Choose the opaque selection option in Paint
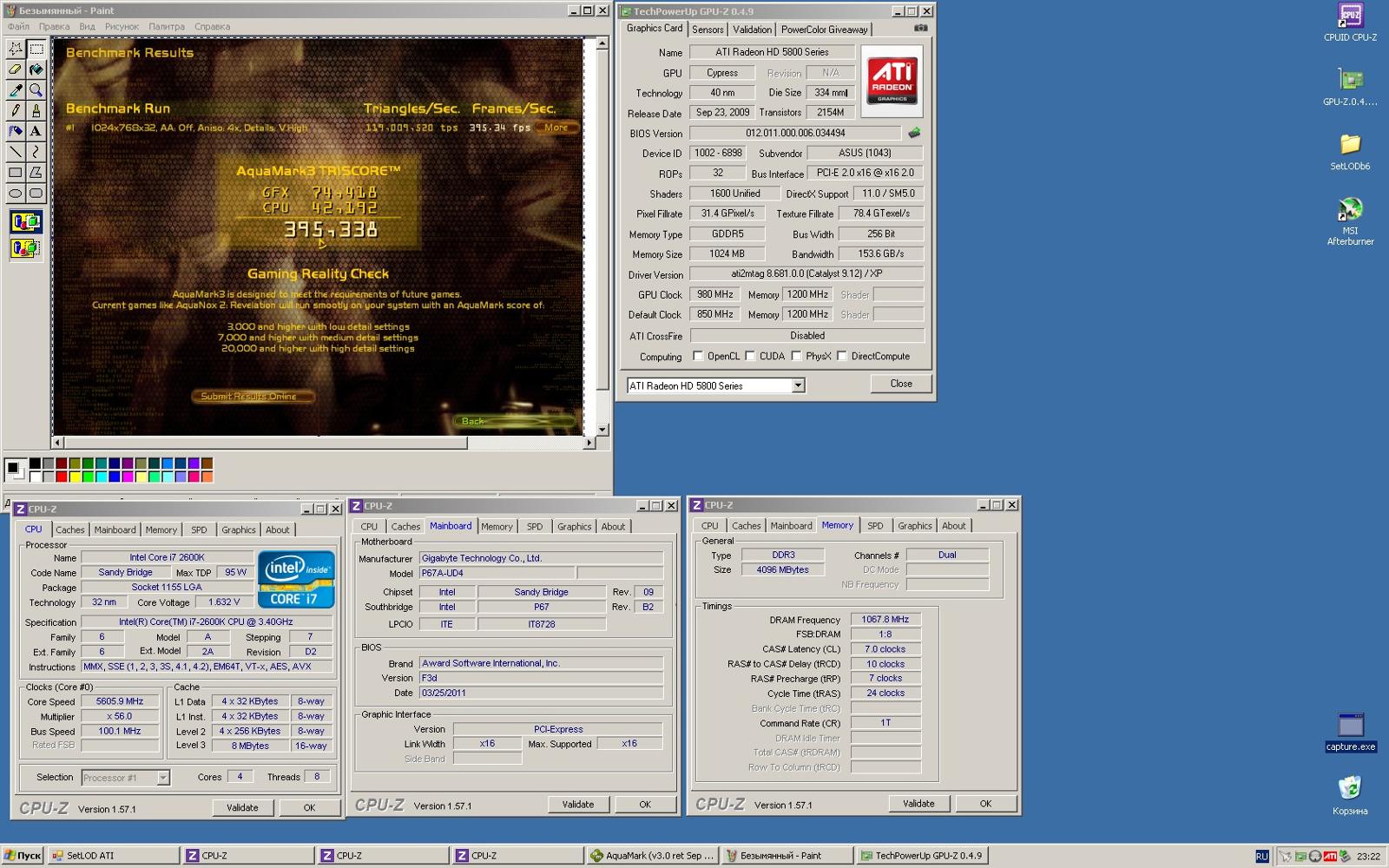Screen dimensions: 1389x868 25,222
